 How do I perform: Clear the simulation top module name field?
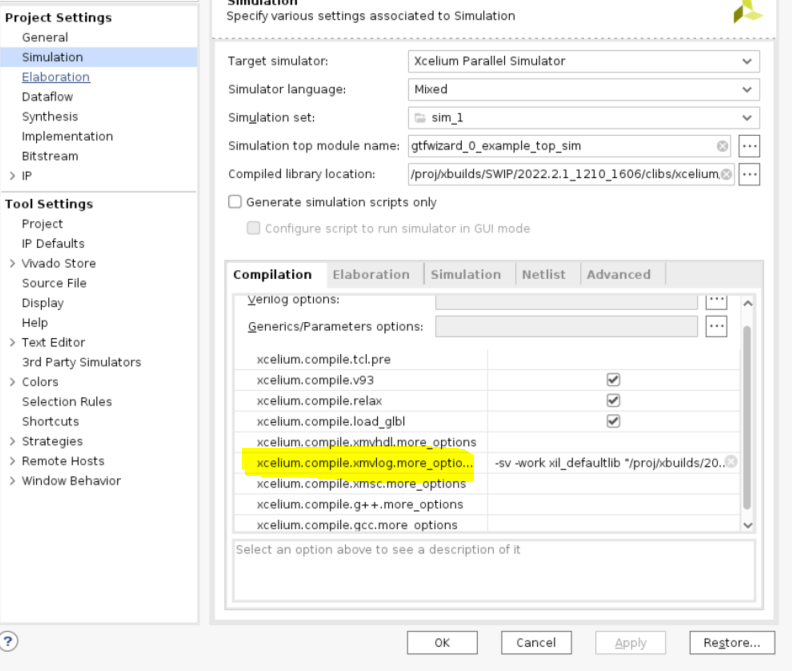coord(722,146)
